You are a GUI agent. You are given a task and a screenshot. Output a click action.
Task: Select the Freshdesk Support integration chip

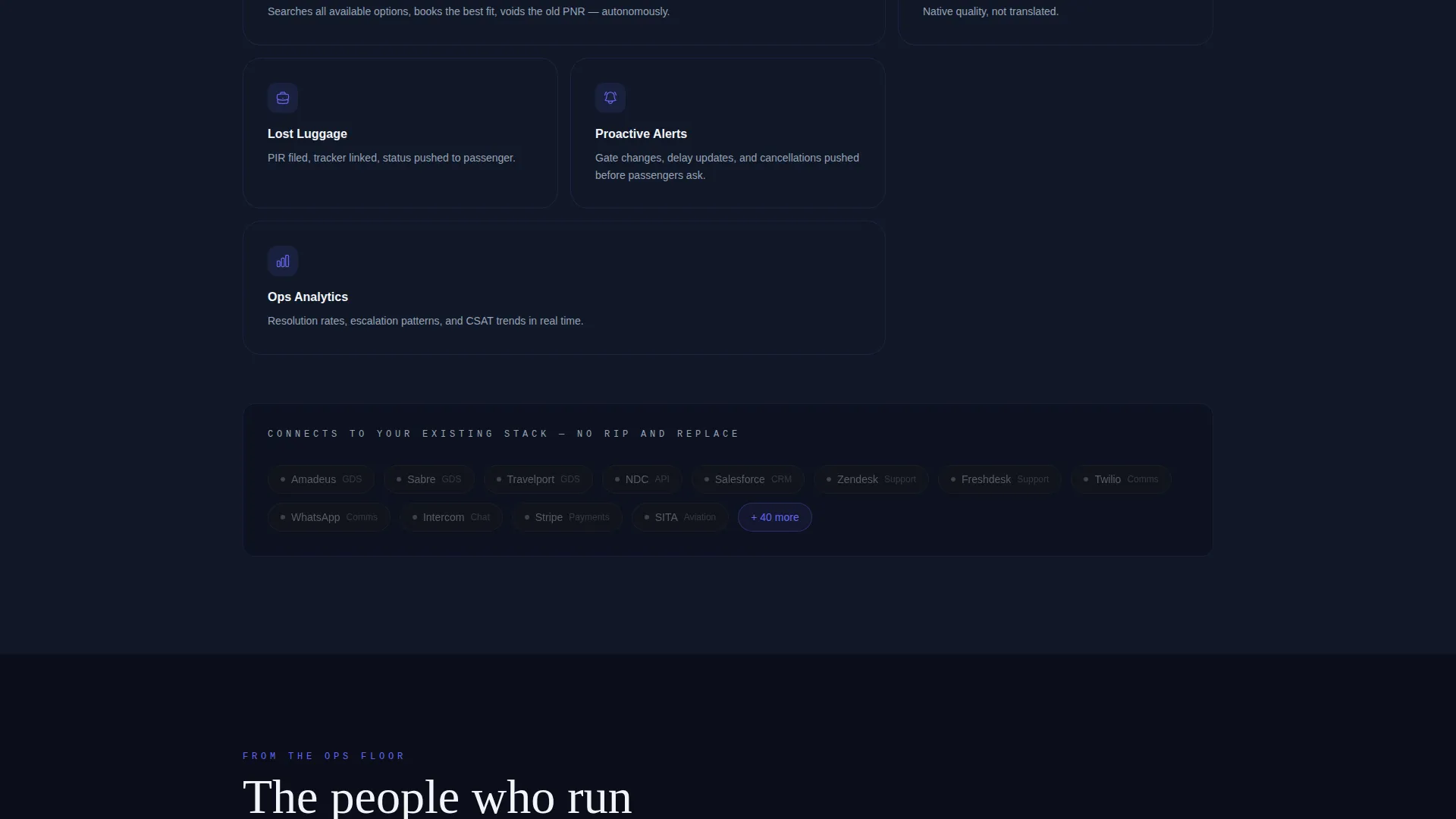(999, 479)
